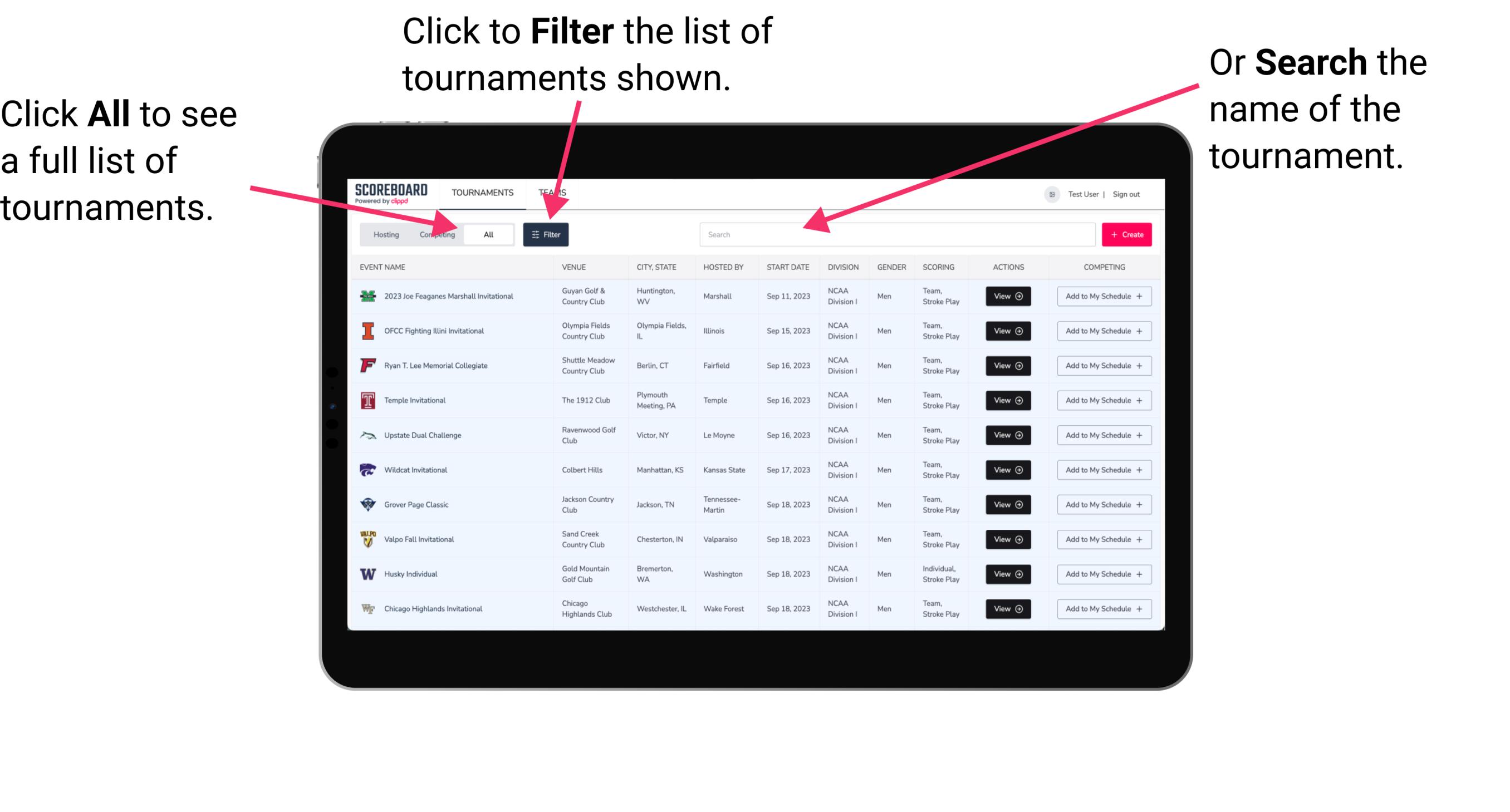Click the Fairfield team logo icon
Viewport: 1510px width, 812px height.
pyautogui.click(x=368, y=365)
